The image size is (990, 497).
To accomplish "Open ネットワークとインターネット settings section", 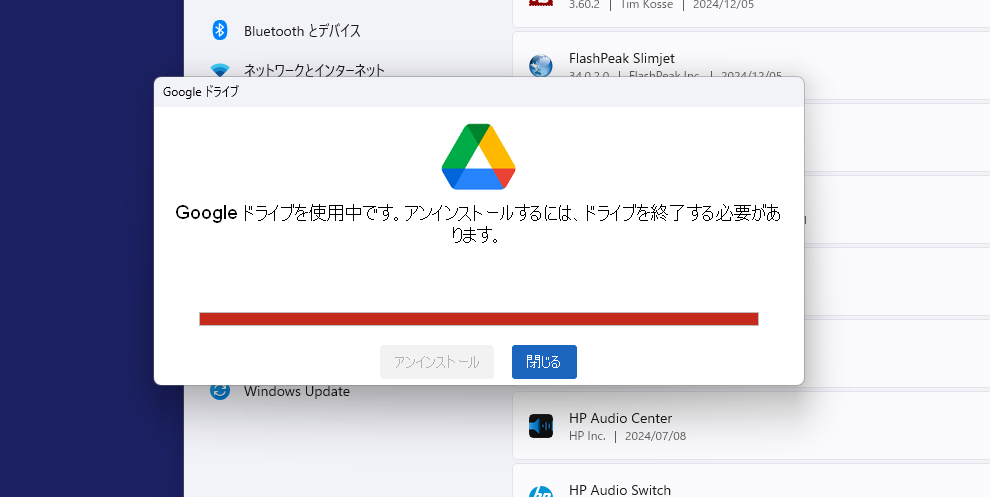I will pyautogui.click(x=314, y=70).
